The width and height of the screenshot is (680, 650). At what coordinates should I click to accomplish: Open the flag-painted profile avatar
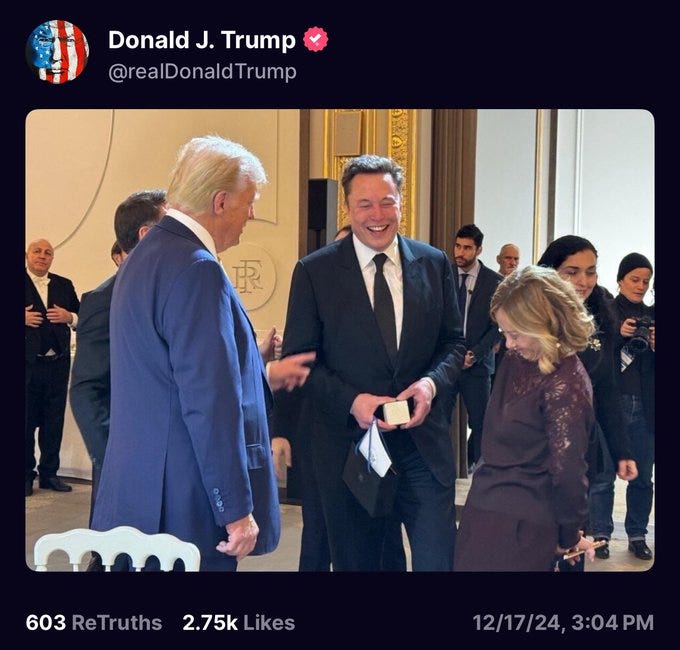[57, 52]
